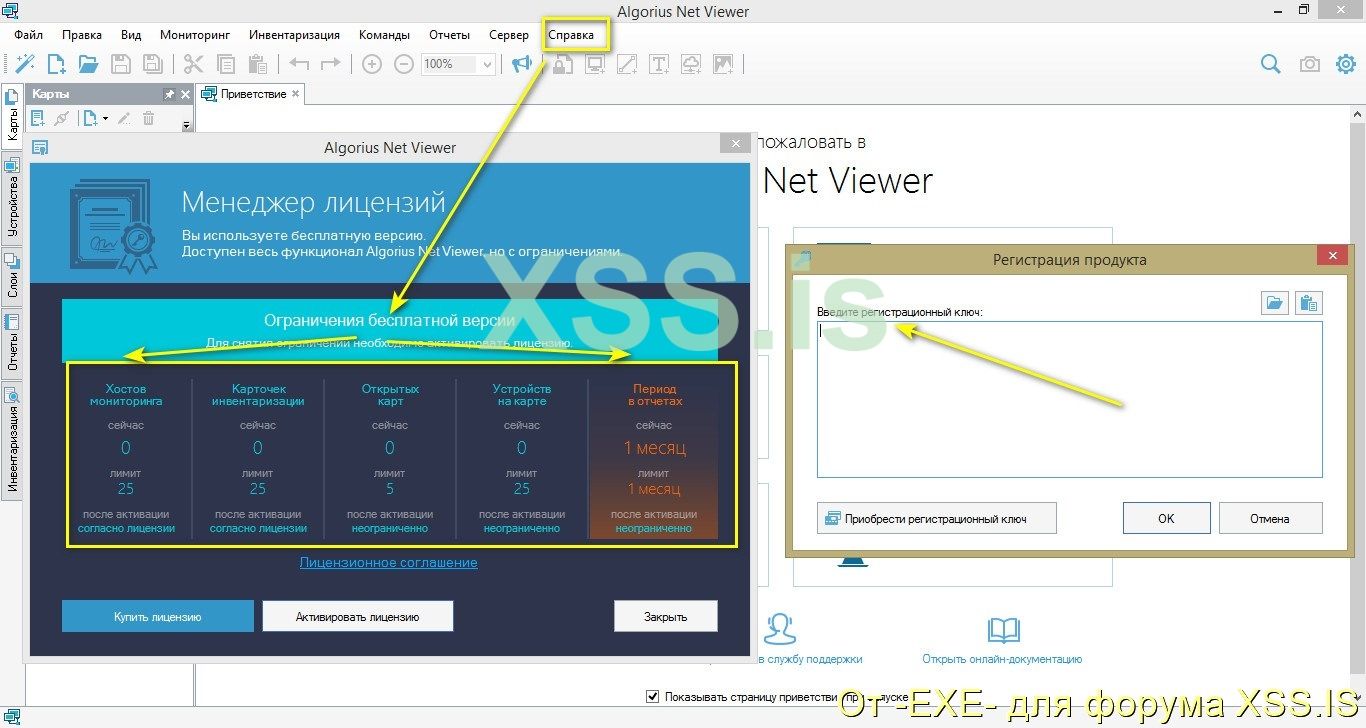The height and width of the screenshot is (728, 1366).
Task: Open settings with the gear icon
Action: tap(1345, 64)
